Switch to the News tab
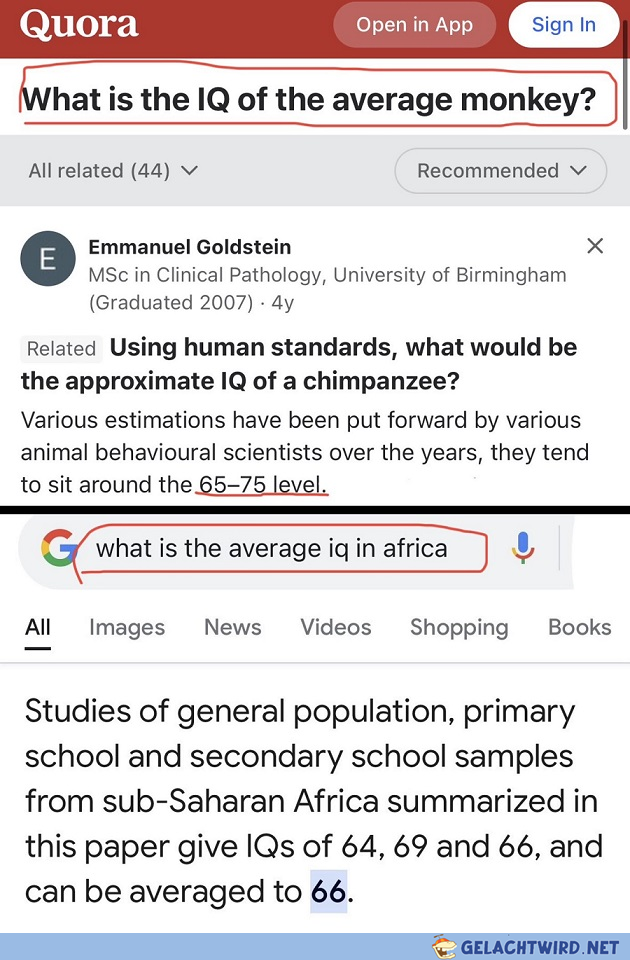 click(x=233, y=627)
